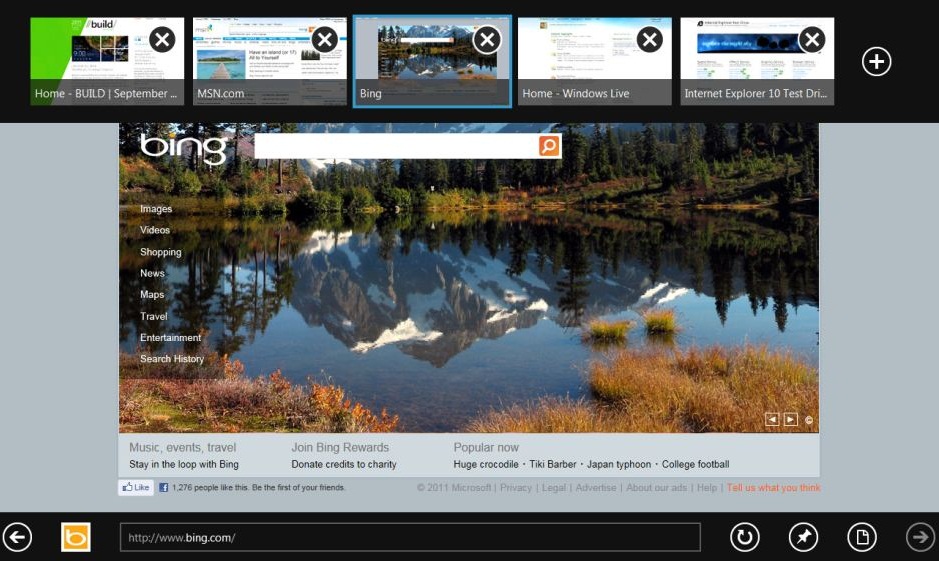The height and width of the screenshot is (561, 939).
Task: Click the orange Bing search magnifier button
Action: pos(549,145)
